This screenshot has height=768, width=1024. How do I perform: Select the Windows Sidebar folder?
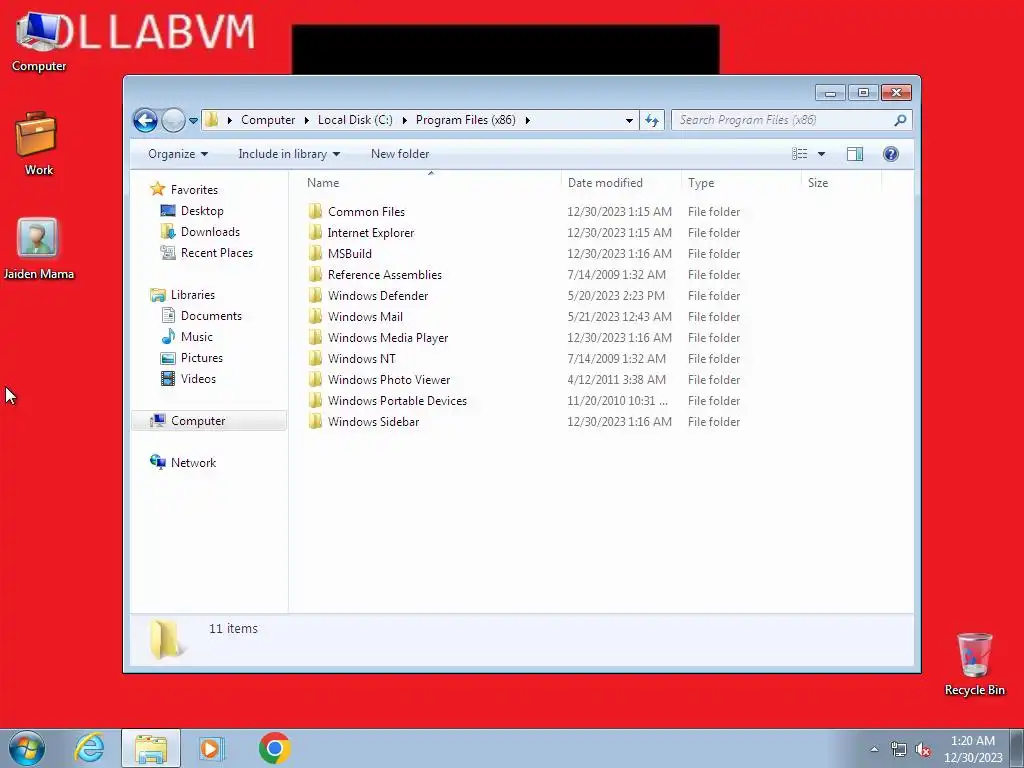coord(374,421)
